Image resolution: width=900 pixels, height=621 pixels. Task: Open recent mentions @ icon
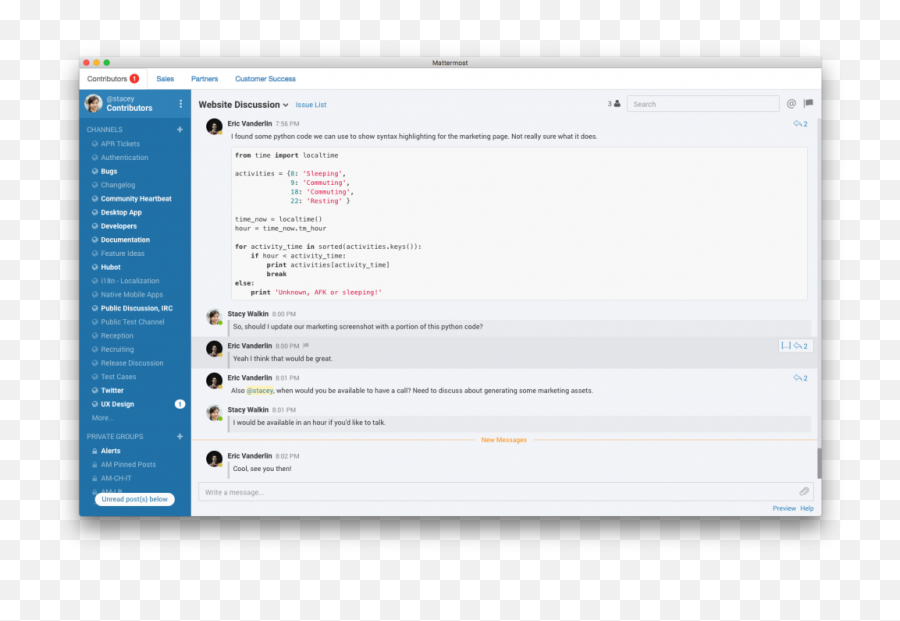[x=792, y=104]
